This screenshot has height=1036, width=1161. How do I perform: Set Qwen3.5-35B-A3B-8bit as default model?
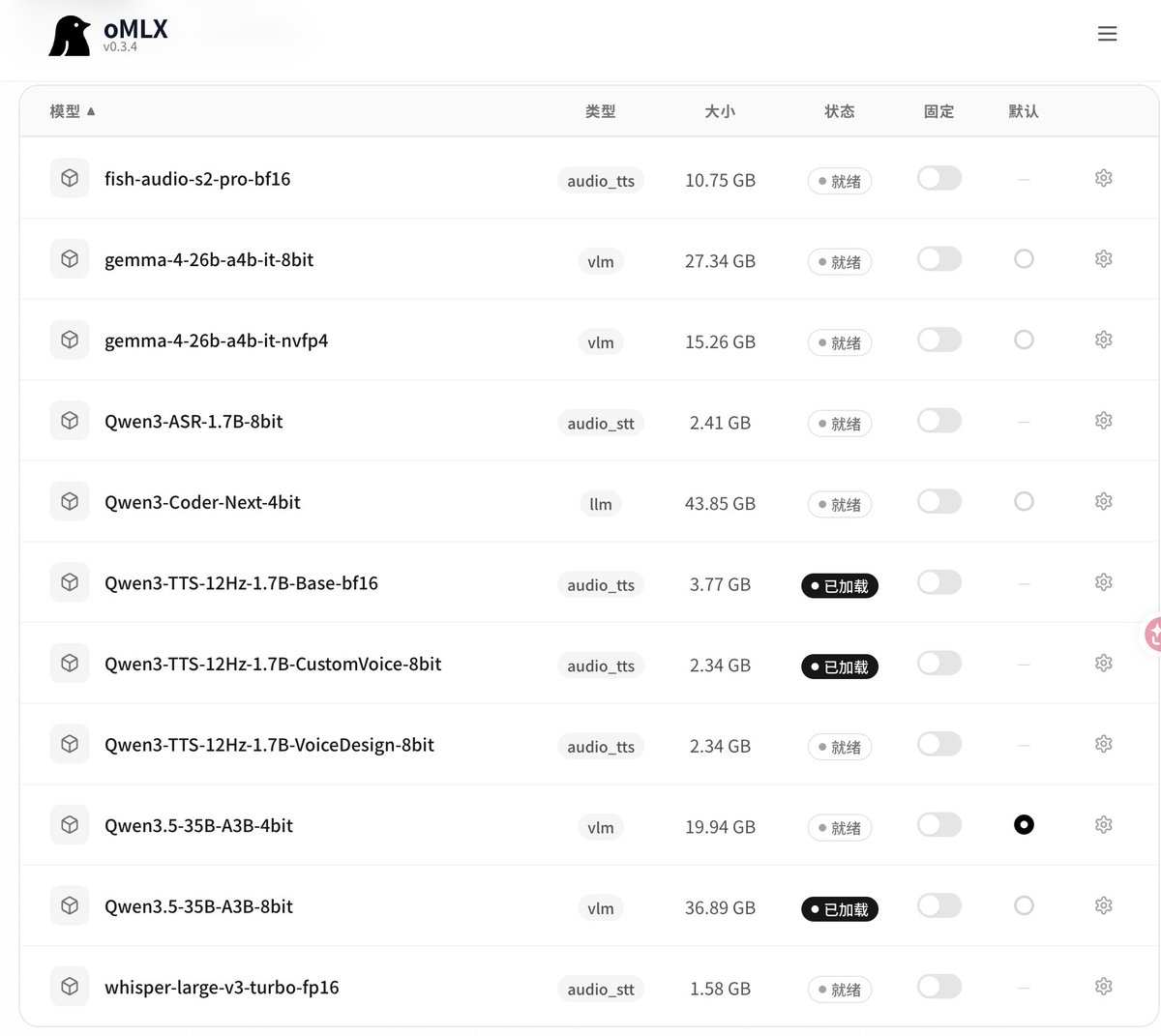[x=1024, y=905]
